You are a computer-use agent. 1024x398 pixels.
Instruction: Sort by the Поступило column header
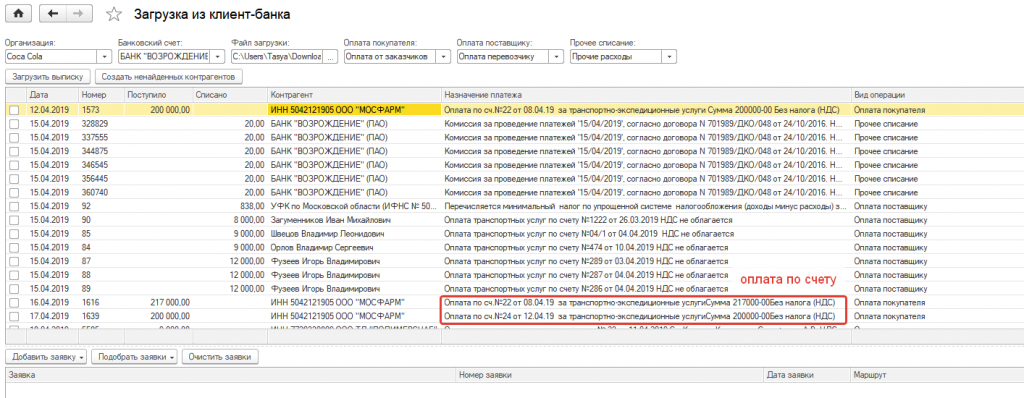159,95
